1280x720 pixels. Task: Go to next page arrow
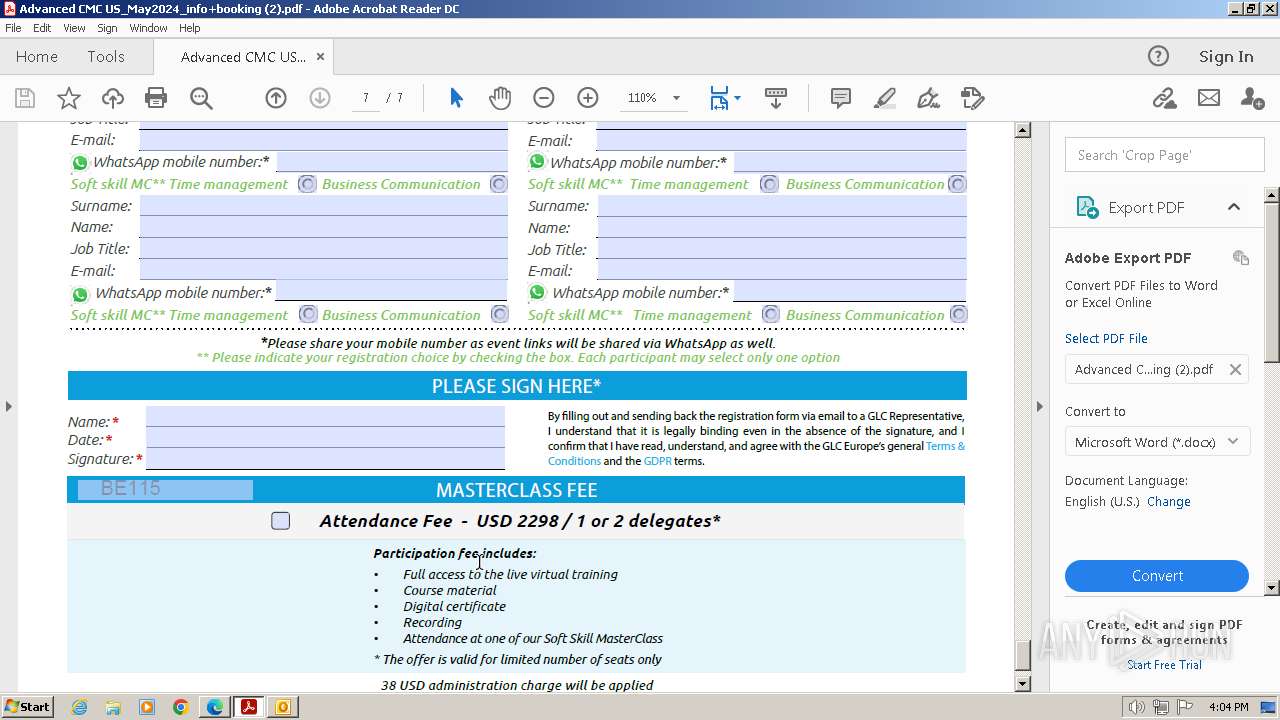pyautogui.click(x=320, y=98)
